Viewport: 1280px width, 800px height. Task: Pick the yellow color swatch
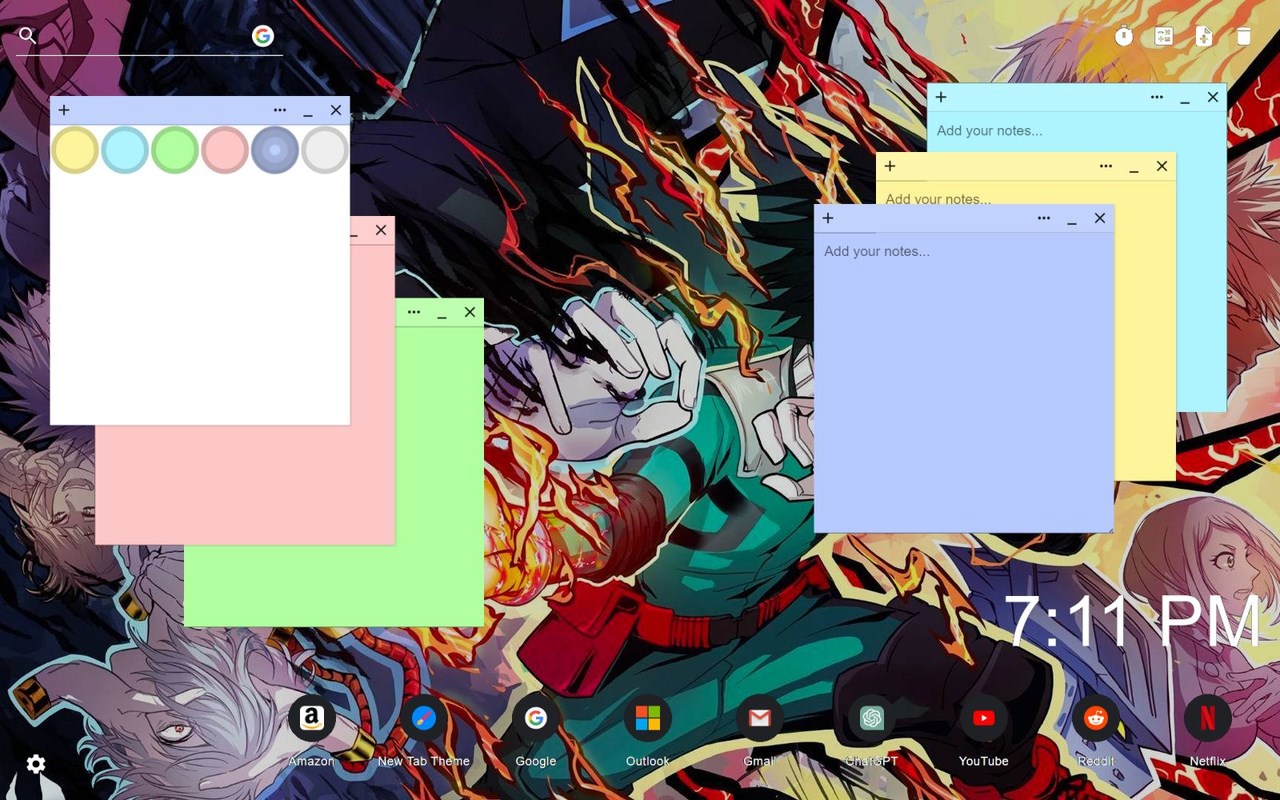(75, 150)
